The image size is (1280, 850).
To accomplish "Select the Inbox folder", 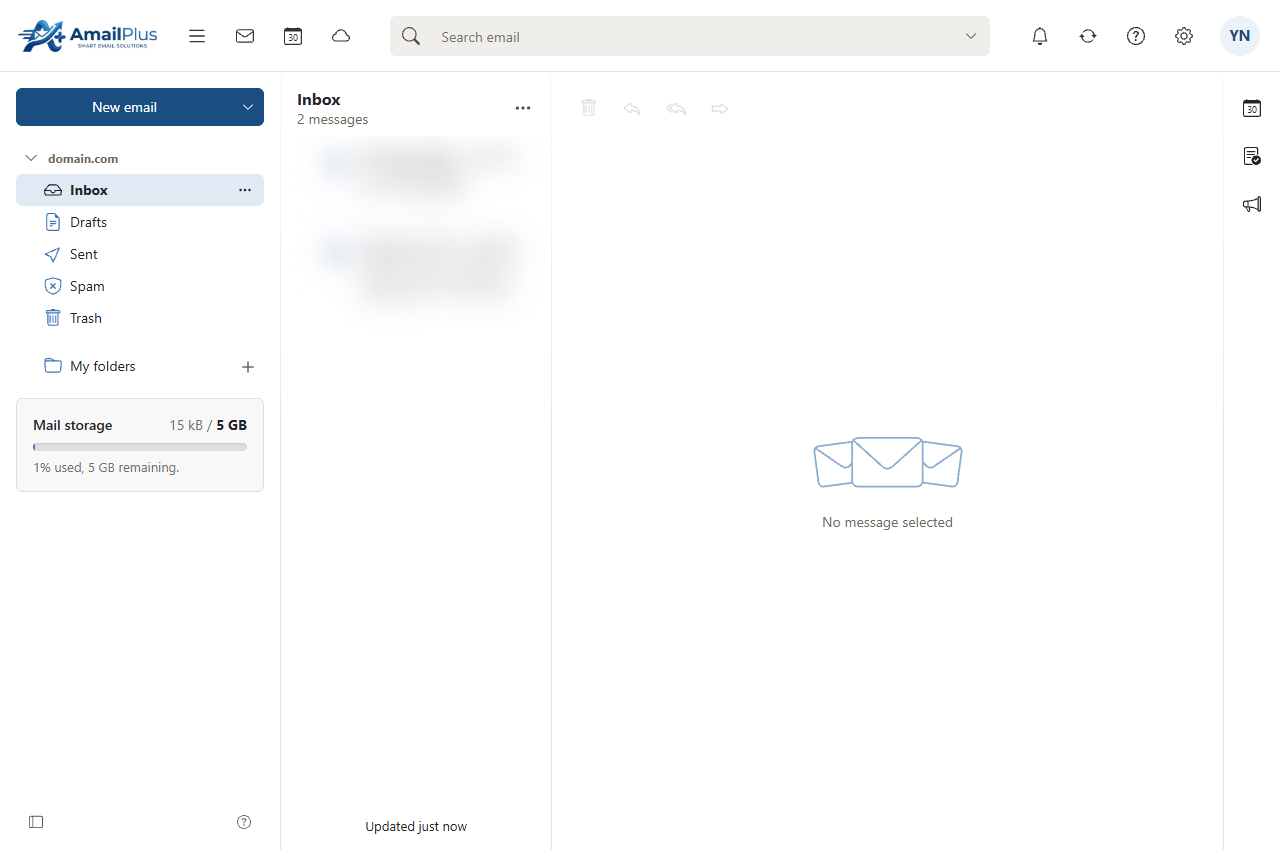I will 140,190.
